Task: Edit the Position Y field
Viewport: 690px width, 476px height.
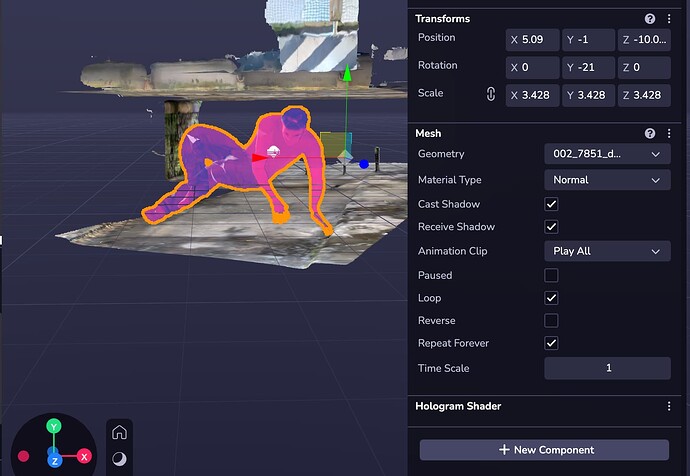Action: click(588, 40)
